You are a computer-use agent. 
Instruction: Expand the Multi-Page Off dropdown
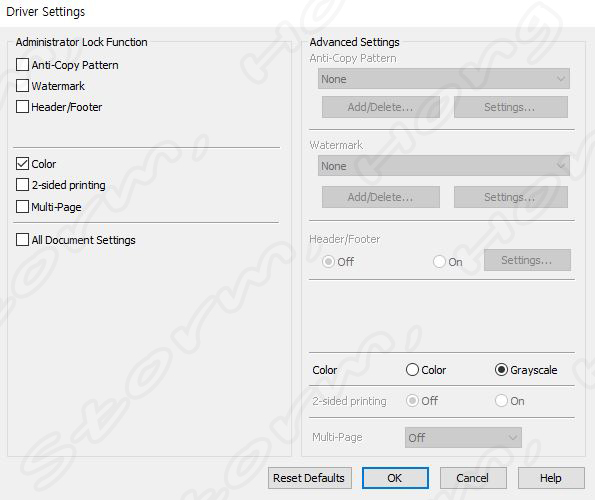[x=463, y=437]
